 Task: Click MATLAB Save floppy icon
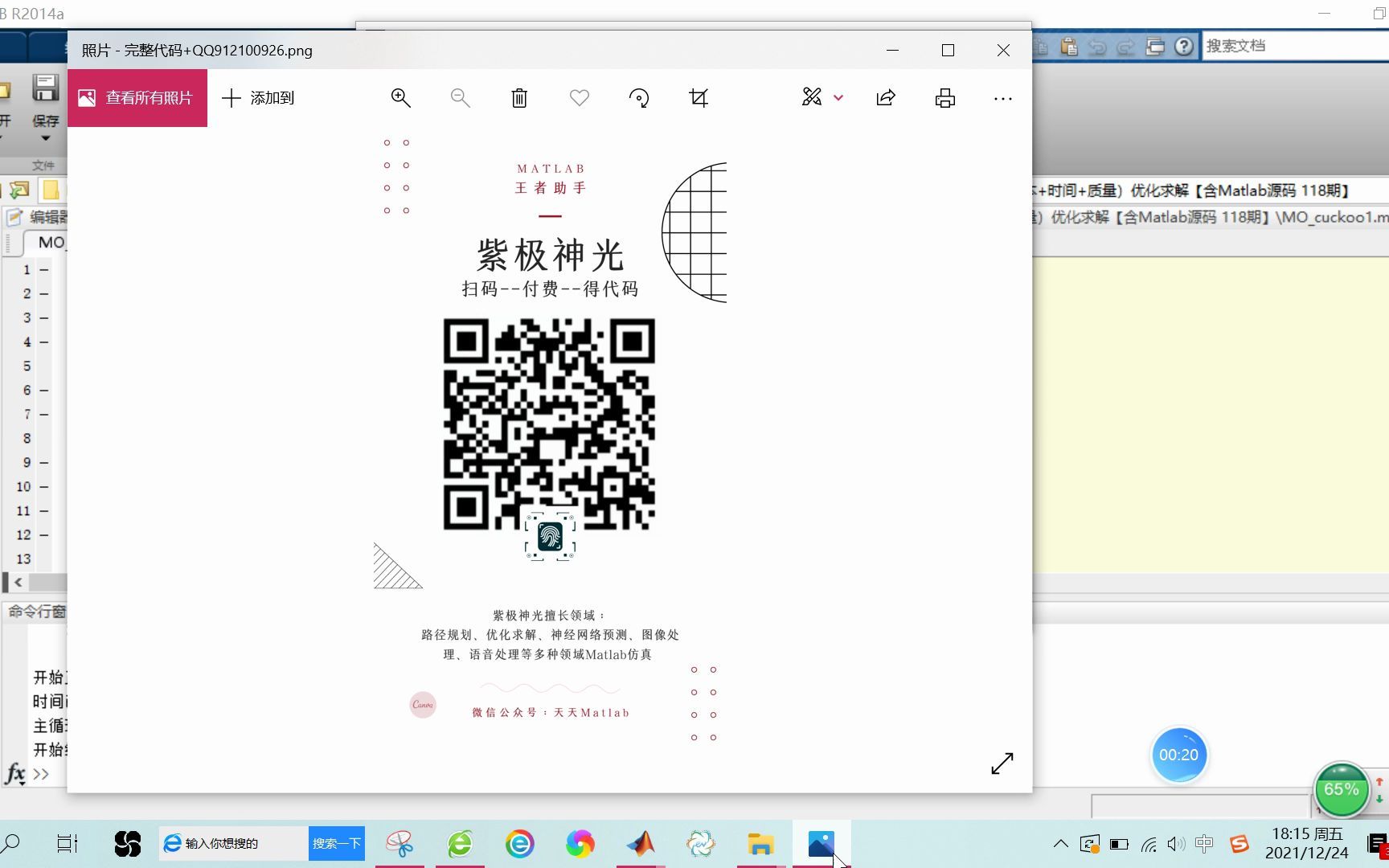click(45, 88)
